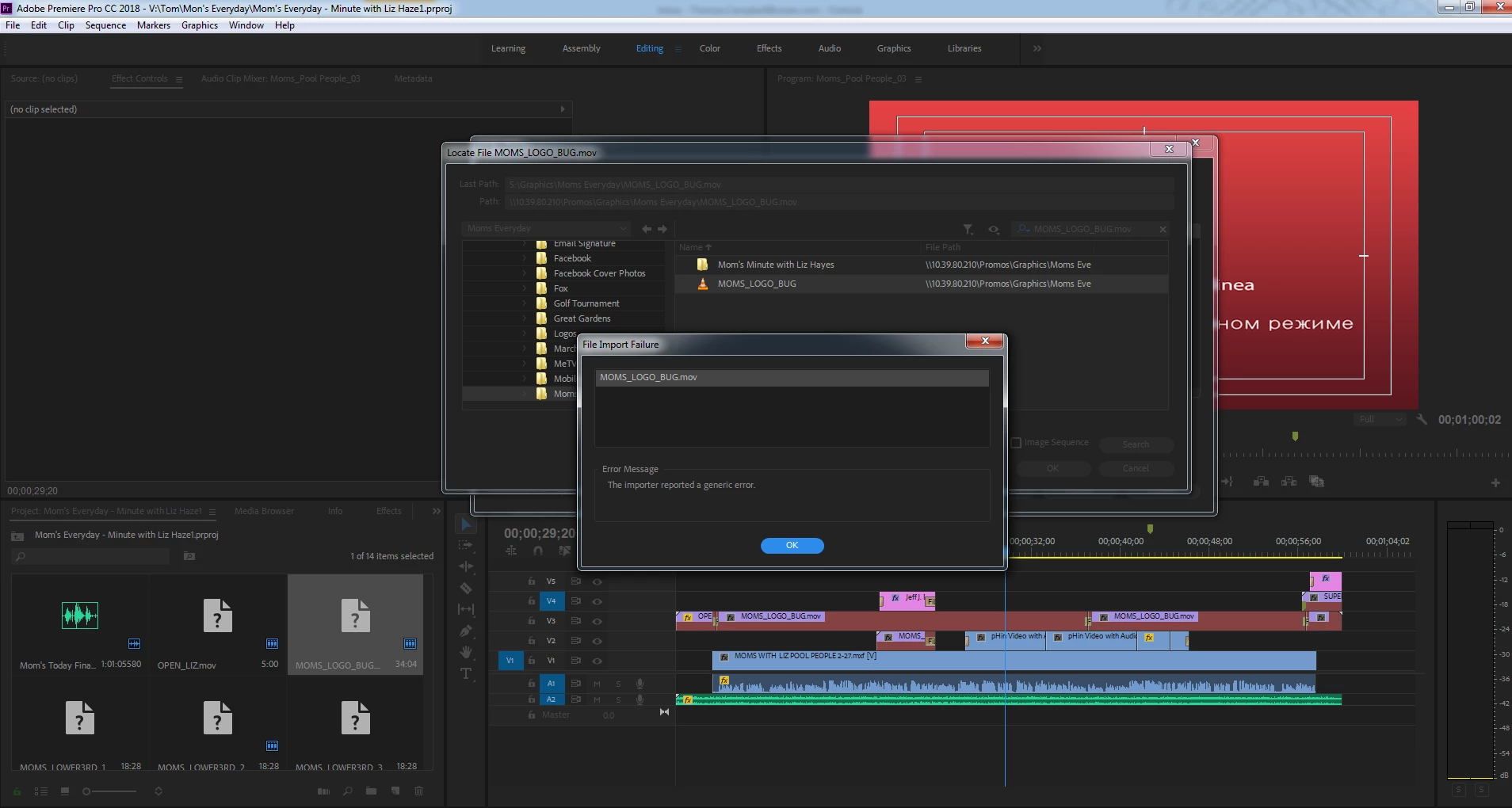Click the timeline playhead timecode 00;00;29;20

pos(540,533)
